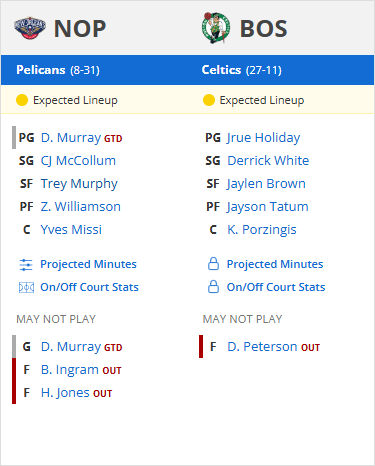Click the NOP team abbreviation

click(x=80, y=29)
